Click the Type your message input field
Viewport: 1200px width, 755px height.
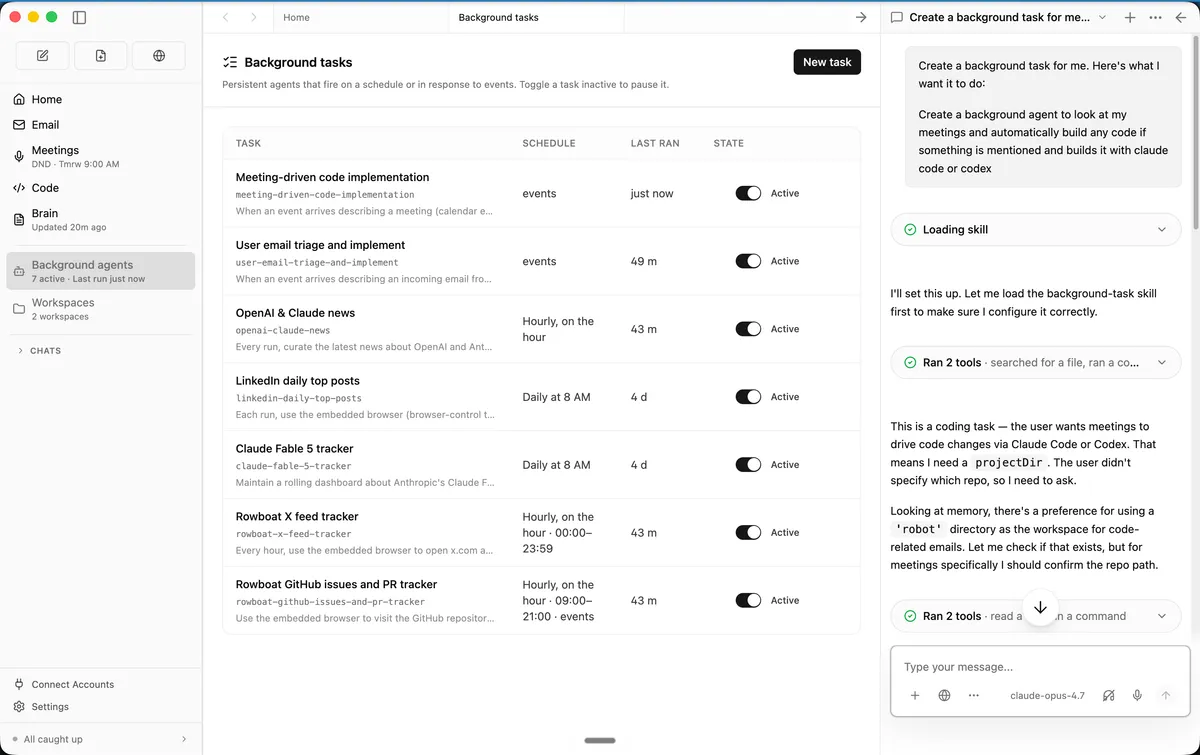1040,667
